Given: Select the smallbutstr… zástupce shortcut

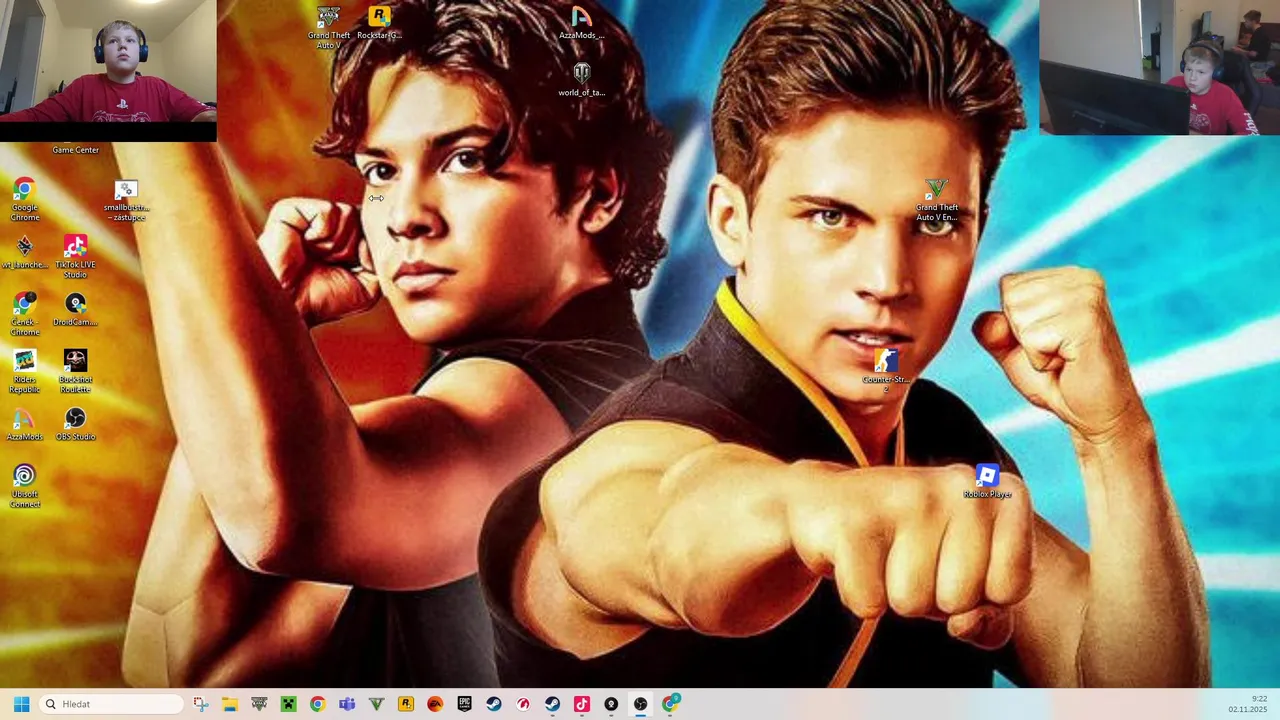Looking at the screenshot, I should coord(125,200).
